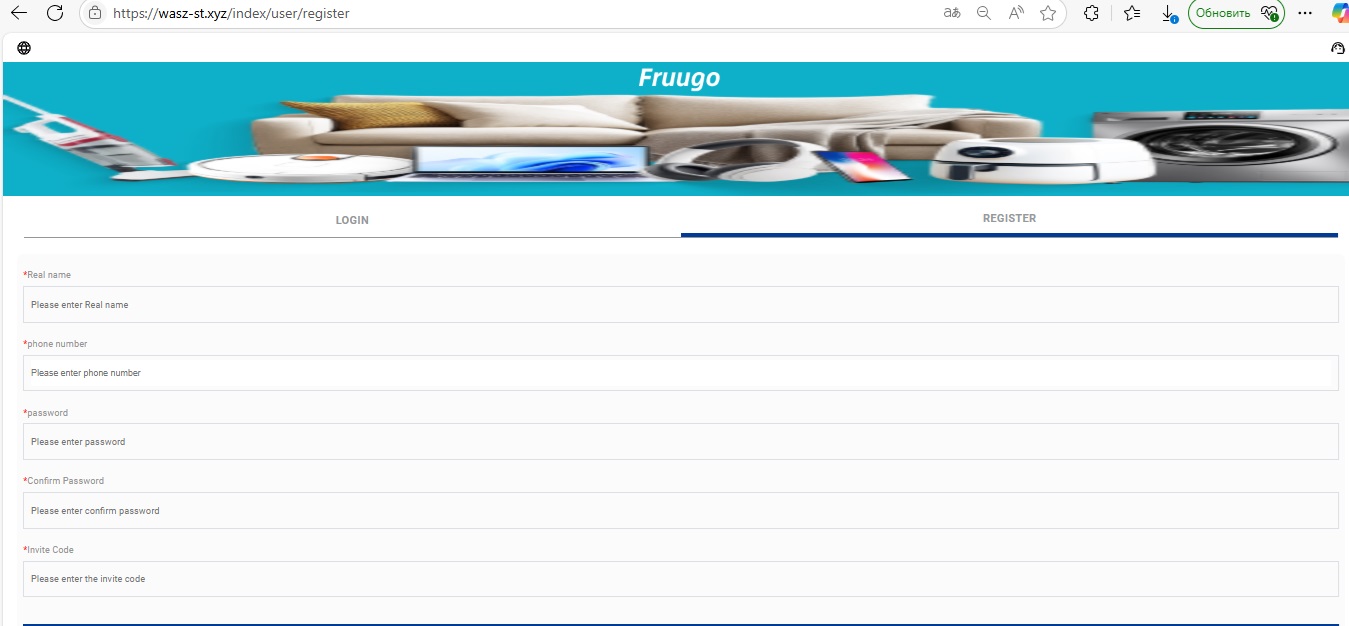Open the favorites list icon
This screenshot has width=1349, height=626.
click(x=1132, y=13)
